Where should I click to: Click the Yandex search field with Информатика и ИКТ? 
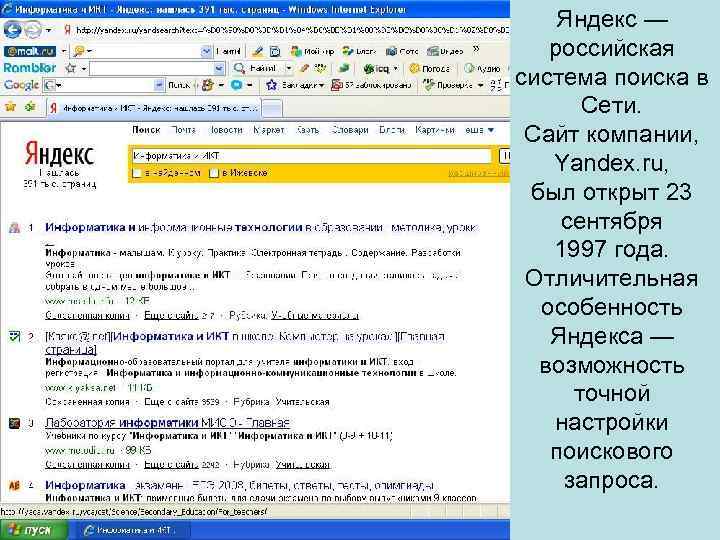[x=312, y=156]
